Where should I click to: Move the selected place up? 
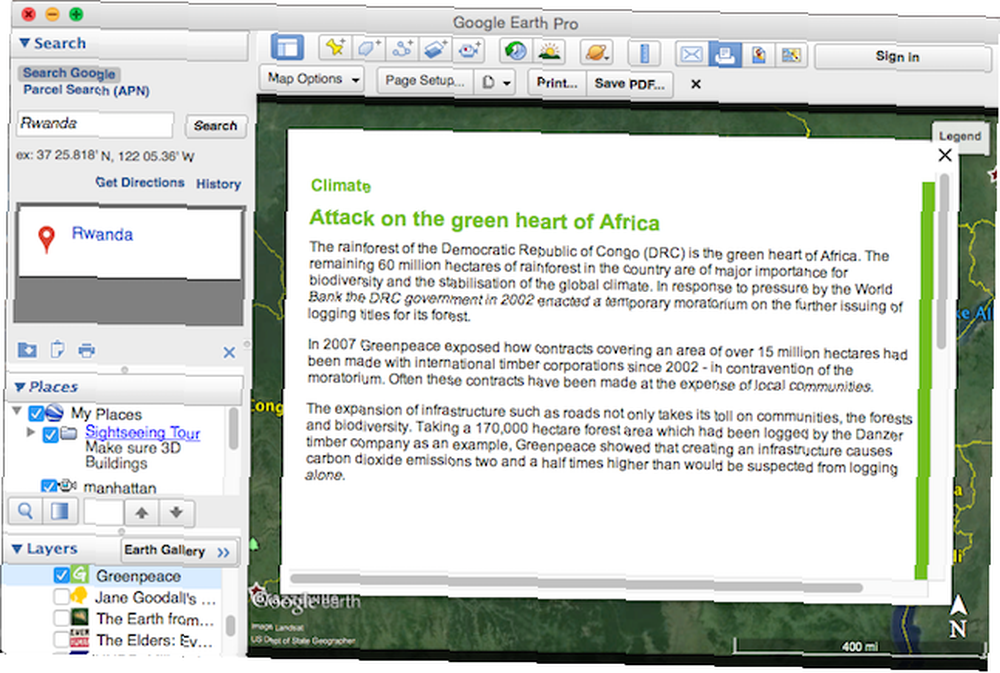(x=141, y=512)
